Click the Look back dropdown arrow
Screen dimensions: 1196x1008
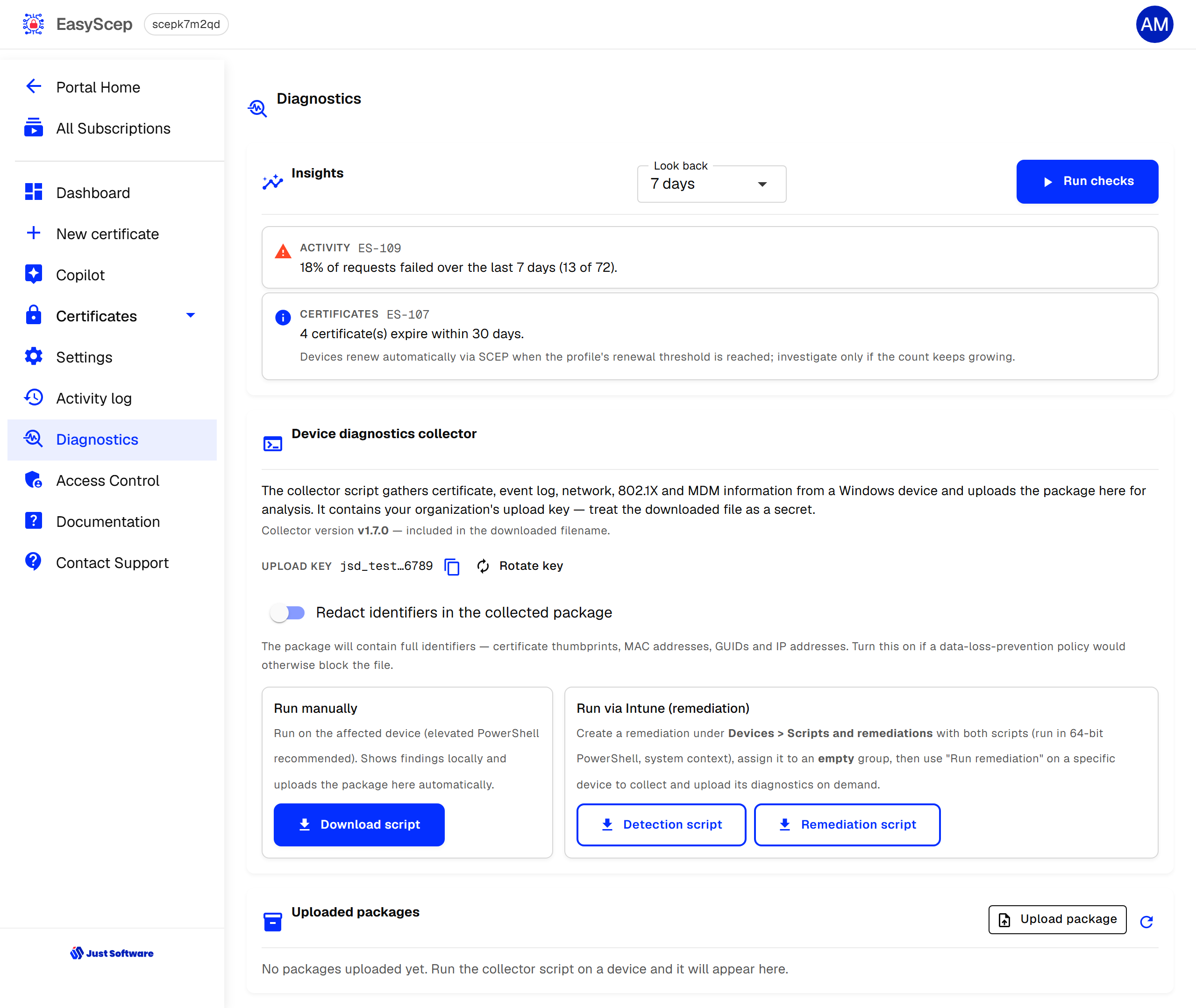(x=762, y=184)
